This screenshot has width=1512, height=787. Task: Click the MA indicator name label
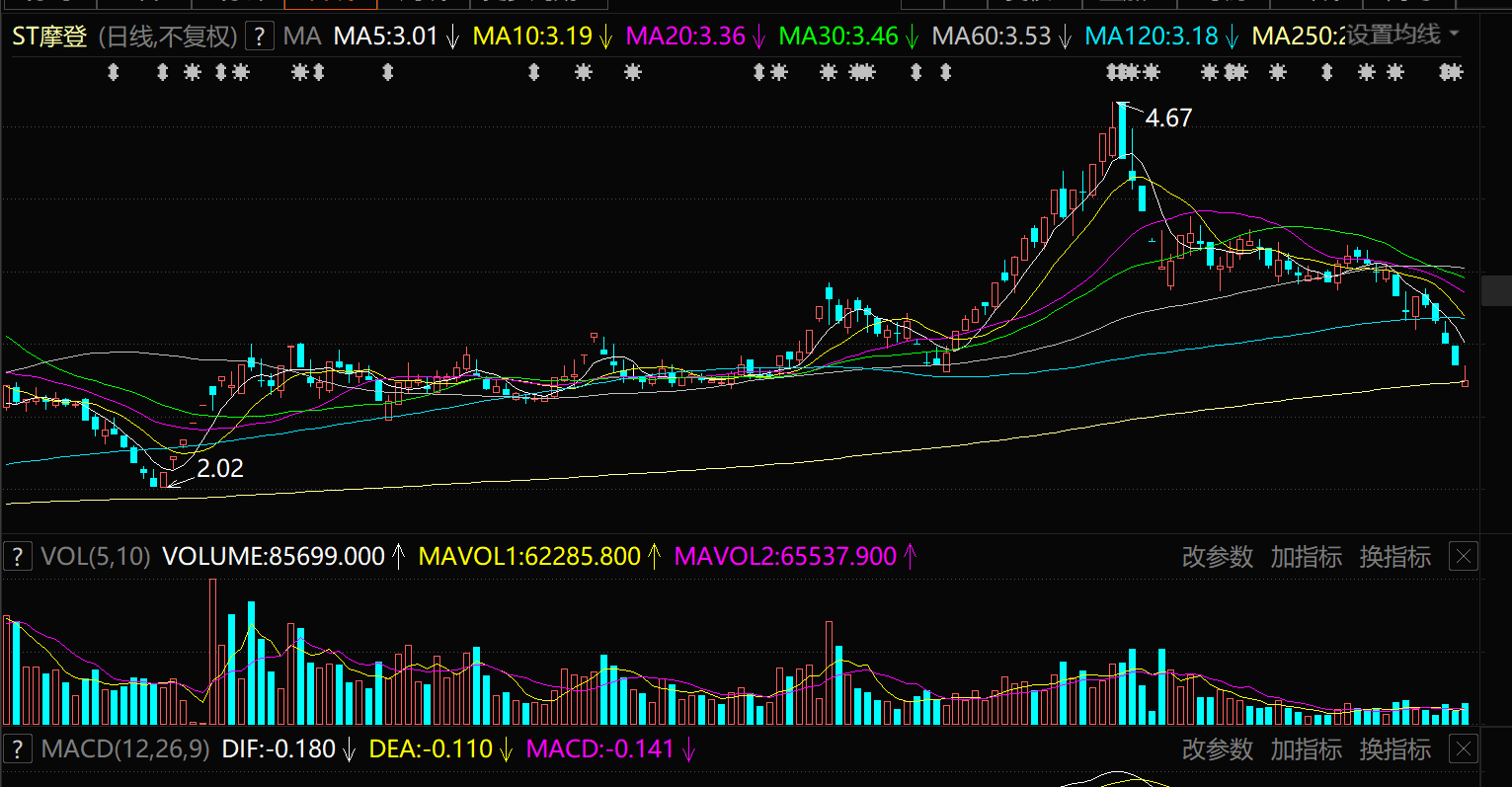tap(302, 37)
